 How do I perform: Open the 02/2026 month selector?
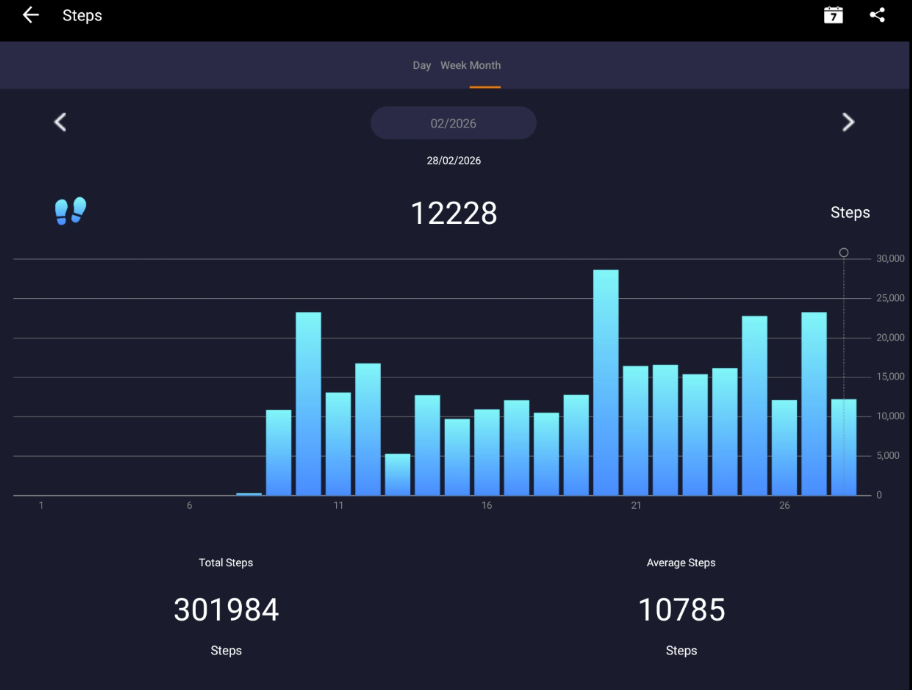(x=453, y=123)
